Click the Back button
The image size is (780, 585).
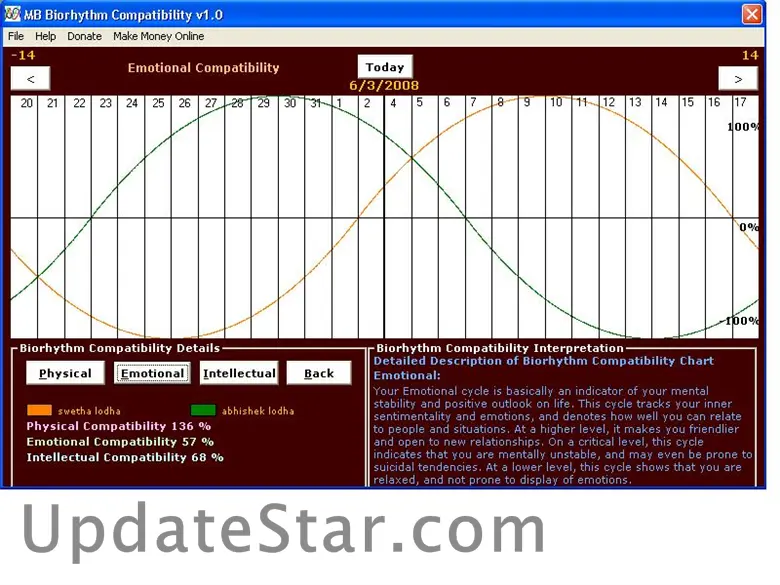pyautogui.click(x=319, y=373)
